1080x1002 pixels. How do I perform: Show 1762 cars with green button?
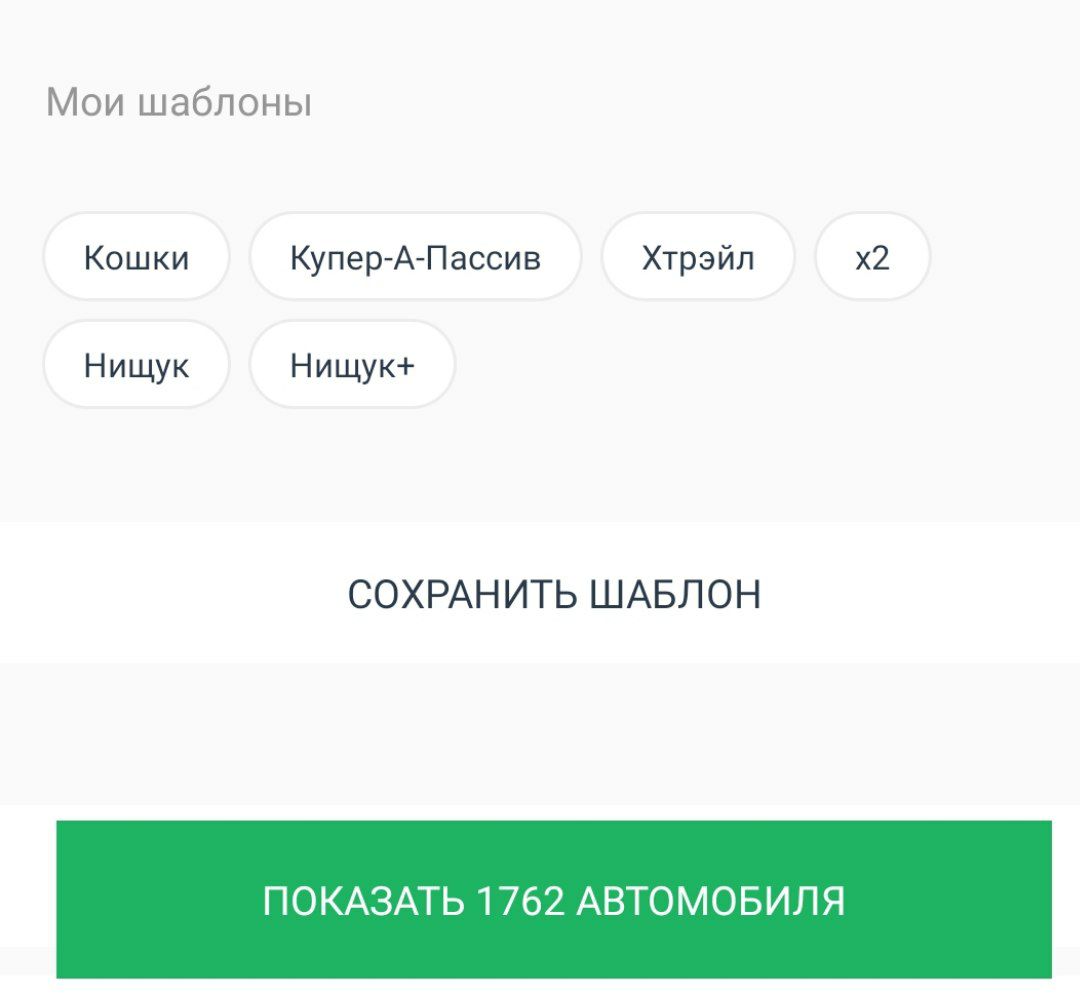(554, 899)
